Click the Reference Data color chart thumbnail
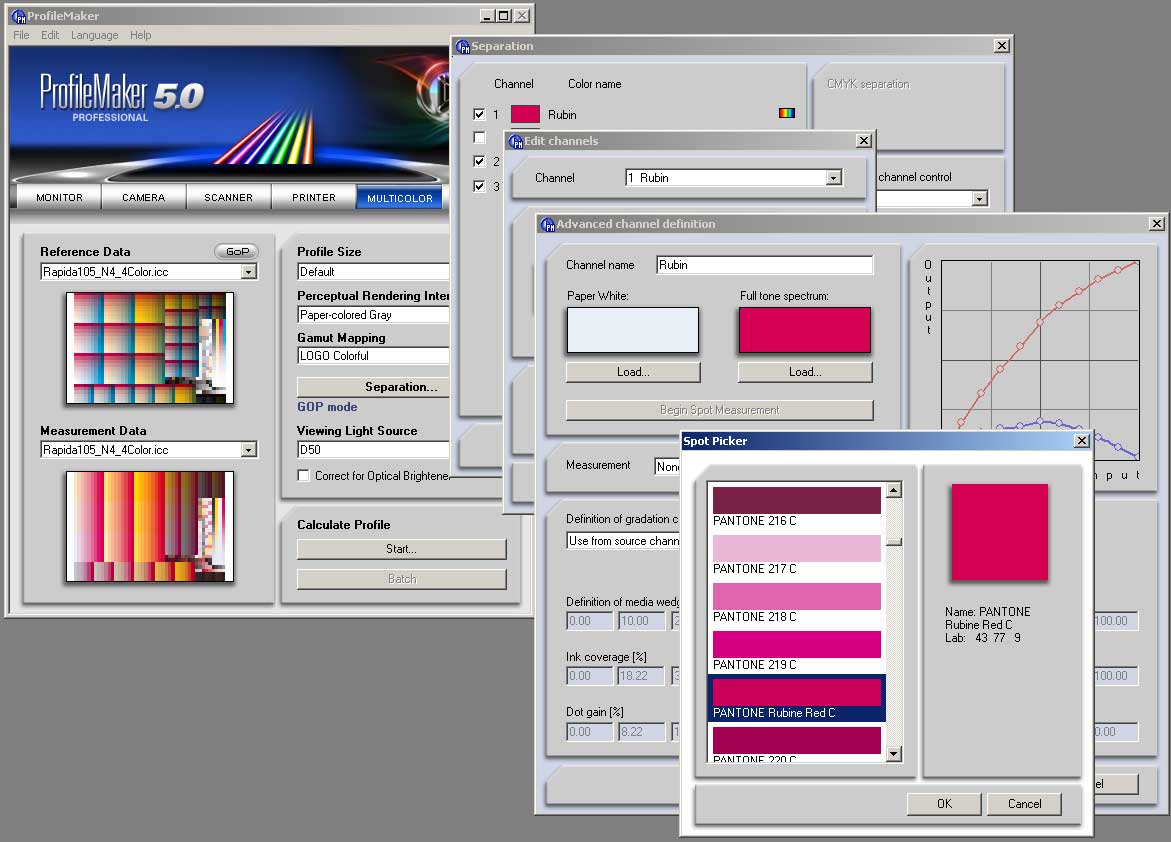Viewport: 1171px width, 842px height. point(150,348)
